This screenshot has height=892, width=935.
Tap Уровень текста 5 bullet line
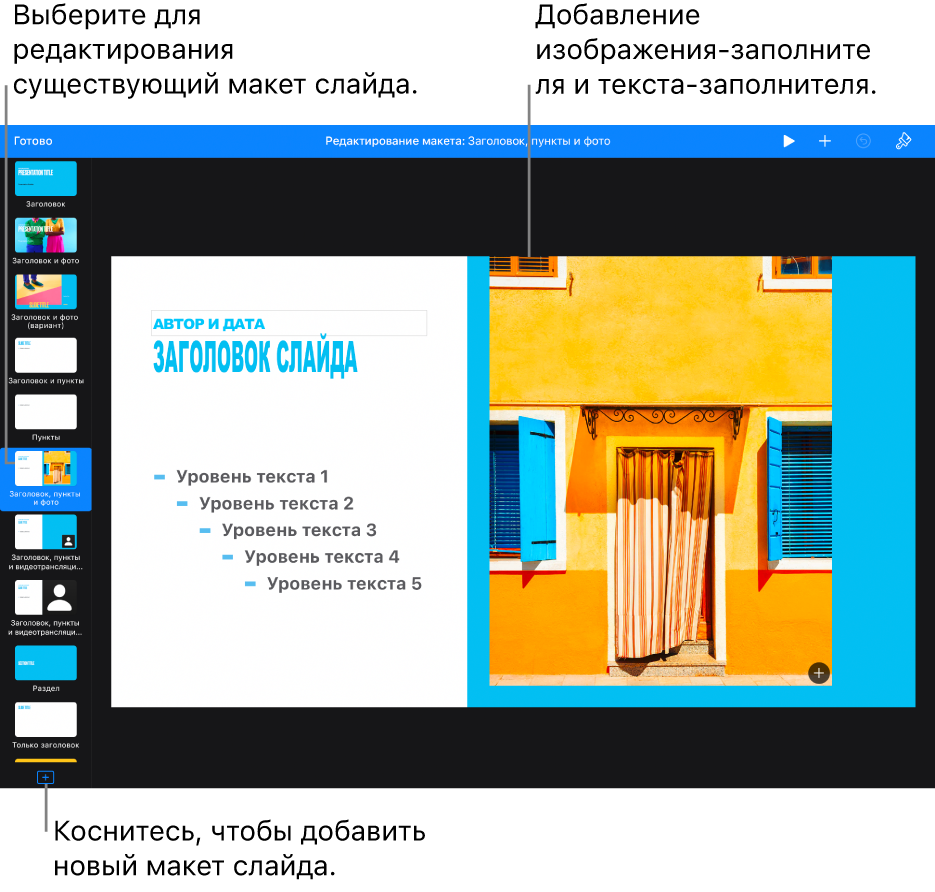(333, 584)
